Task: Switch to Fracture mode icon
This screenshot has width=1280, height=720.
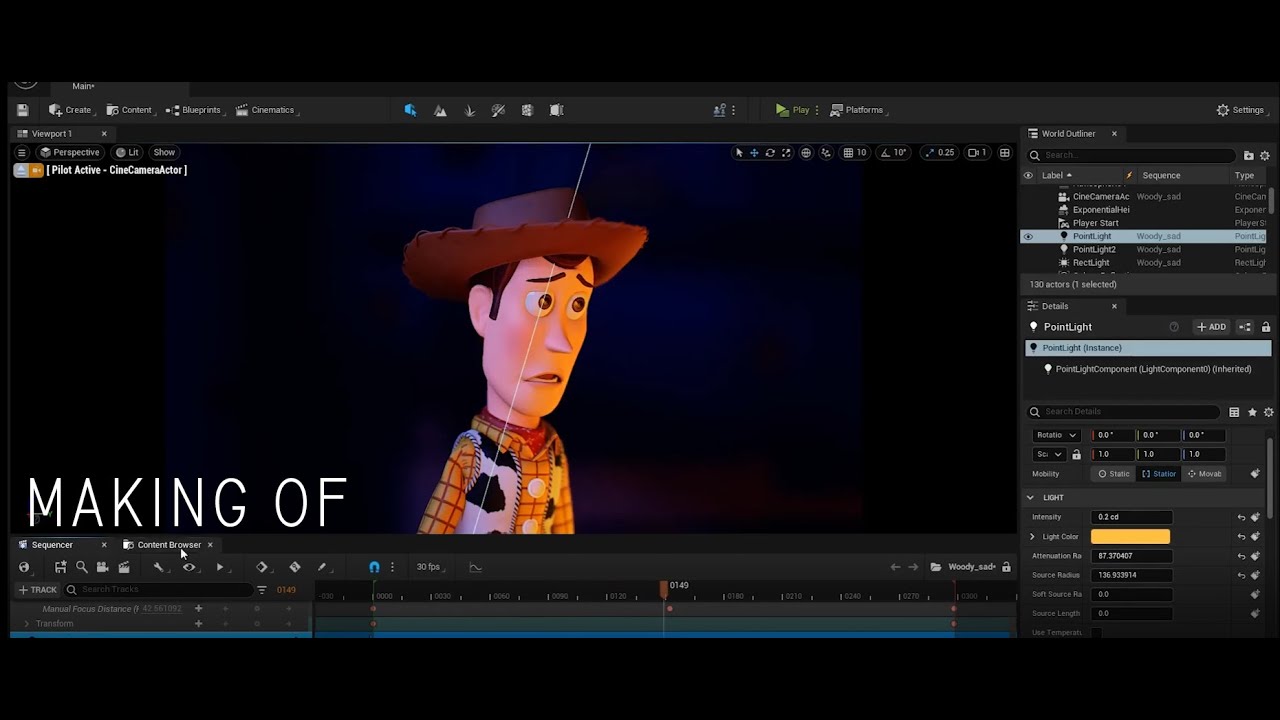Action: (x=527, y=110)
